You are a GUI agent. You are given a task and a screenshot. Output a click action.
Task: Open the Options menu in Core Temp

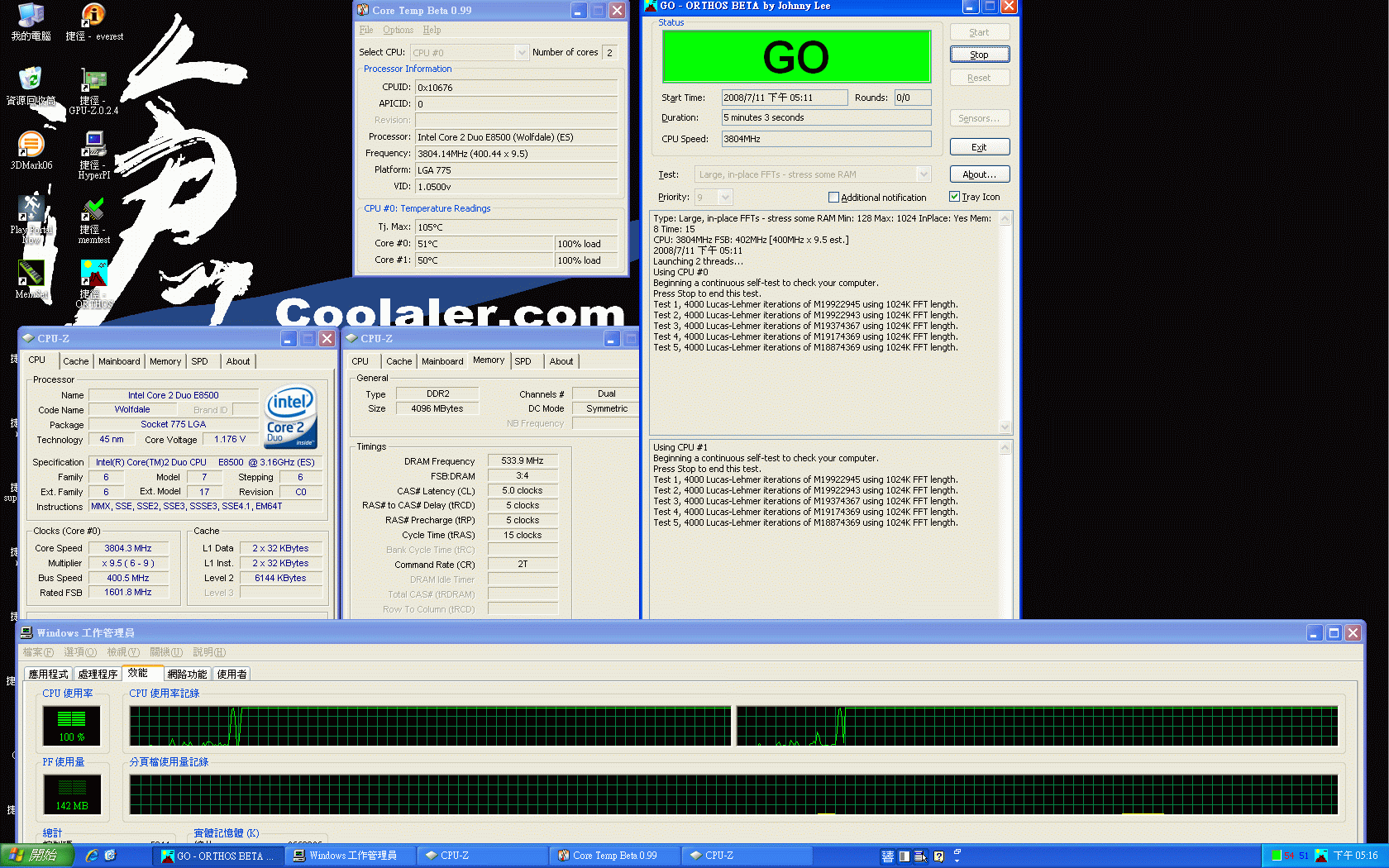(x=398, y=30)
